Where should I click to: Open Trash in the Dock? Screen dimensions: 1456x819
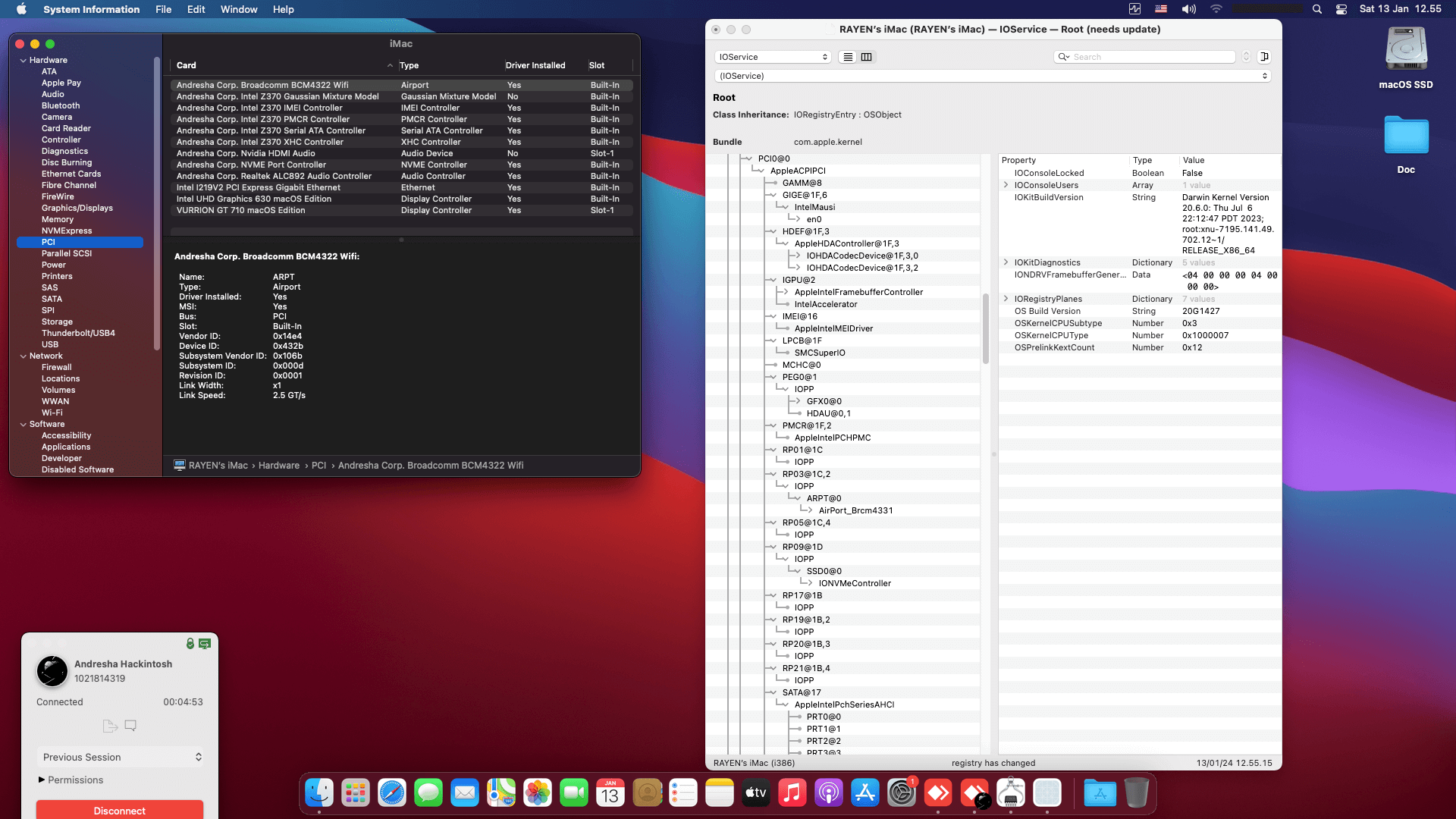click(x=1137, y=793)
